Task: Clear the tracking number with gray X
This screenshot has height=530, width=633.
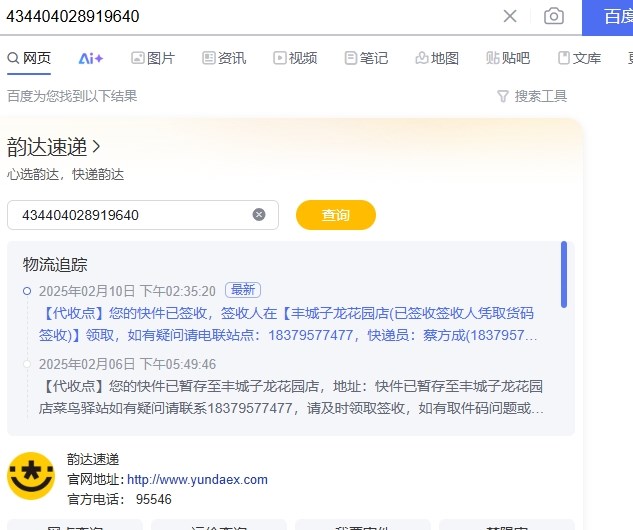Action: pyautogui.click(x=259, y=214)
